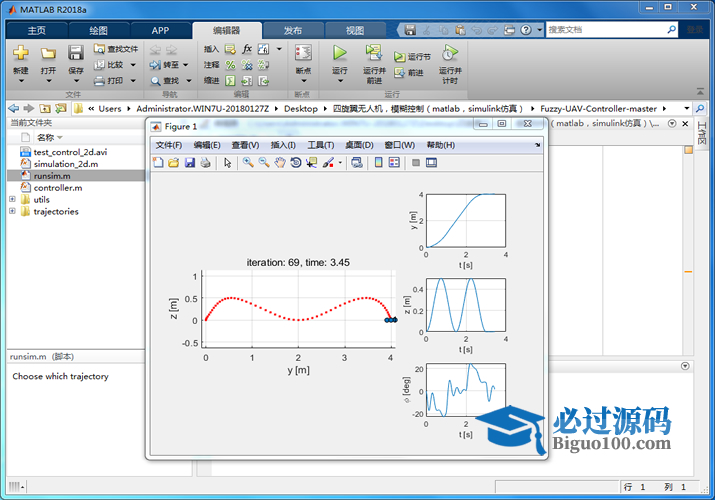715x500 pixels.
Task: Select the Edit Plot arrow tool
Action: point(228,163)
